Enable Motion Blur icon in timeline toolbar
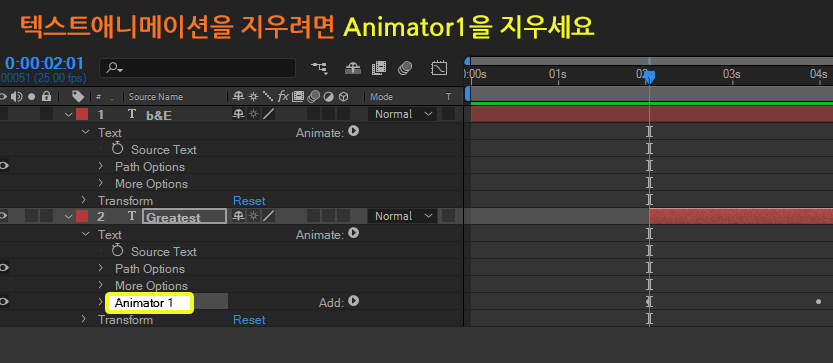Image resolution: width=833 pixels, height=363 pixels. point(405,67)
